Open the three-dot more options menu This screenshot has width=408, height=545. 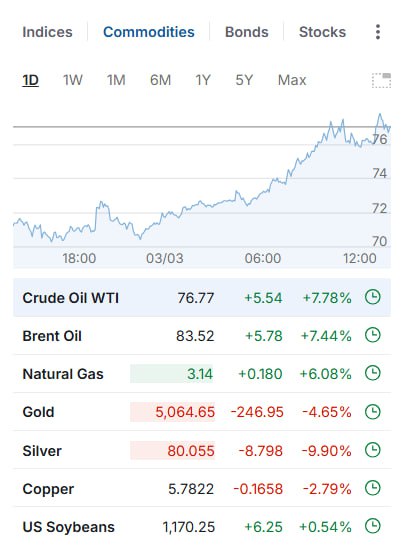[x=378, y=32]
